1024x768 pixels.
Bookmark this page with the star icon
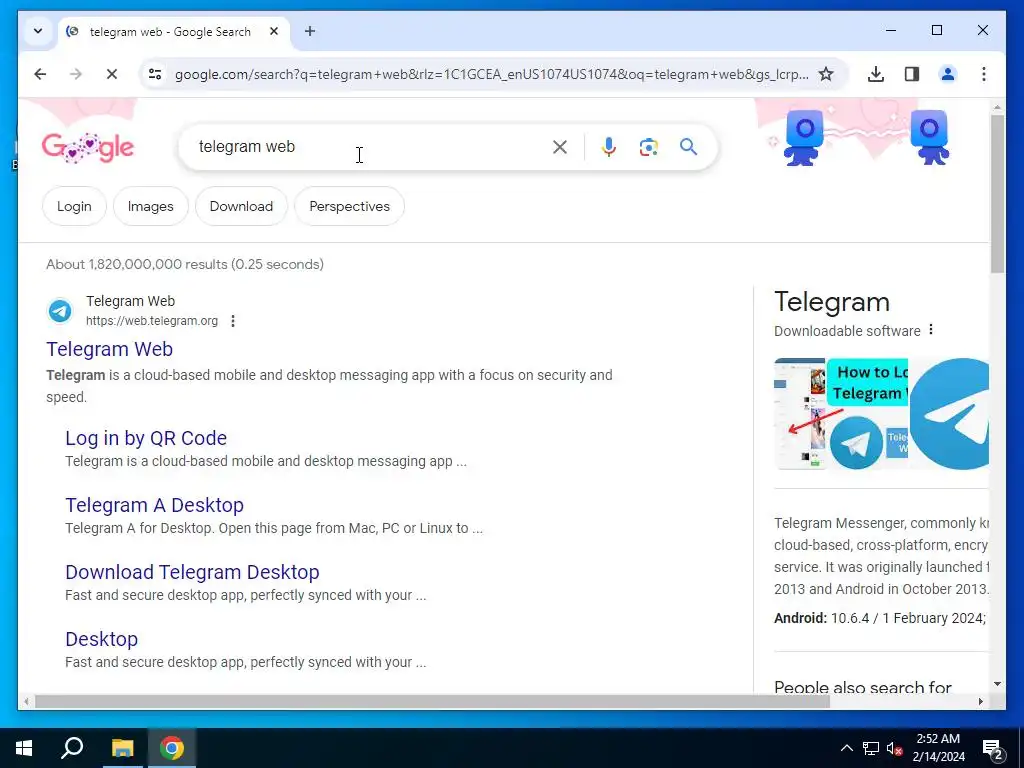826,74
